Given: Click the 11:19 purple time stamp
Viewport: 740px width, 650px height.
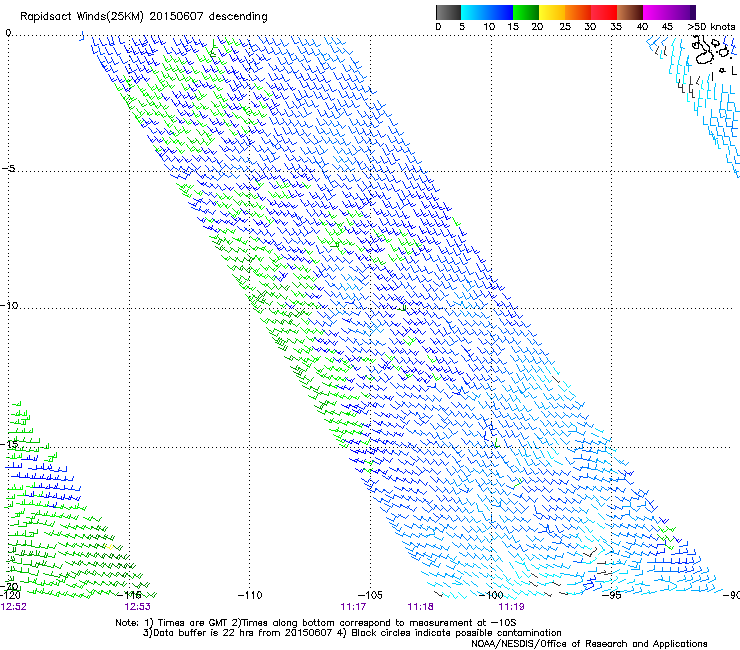Looking at the screenshot, I should (x=511, y=607).
